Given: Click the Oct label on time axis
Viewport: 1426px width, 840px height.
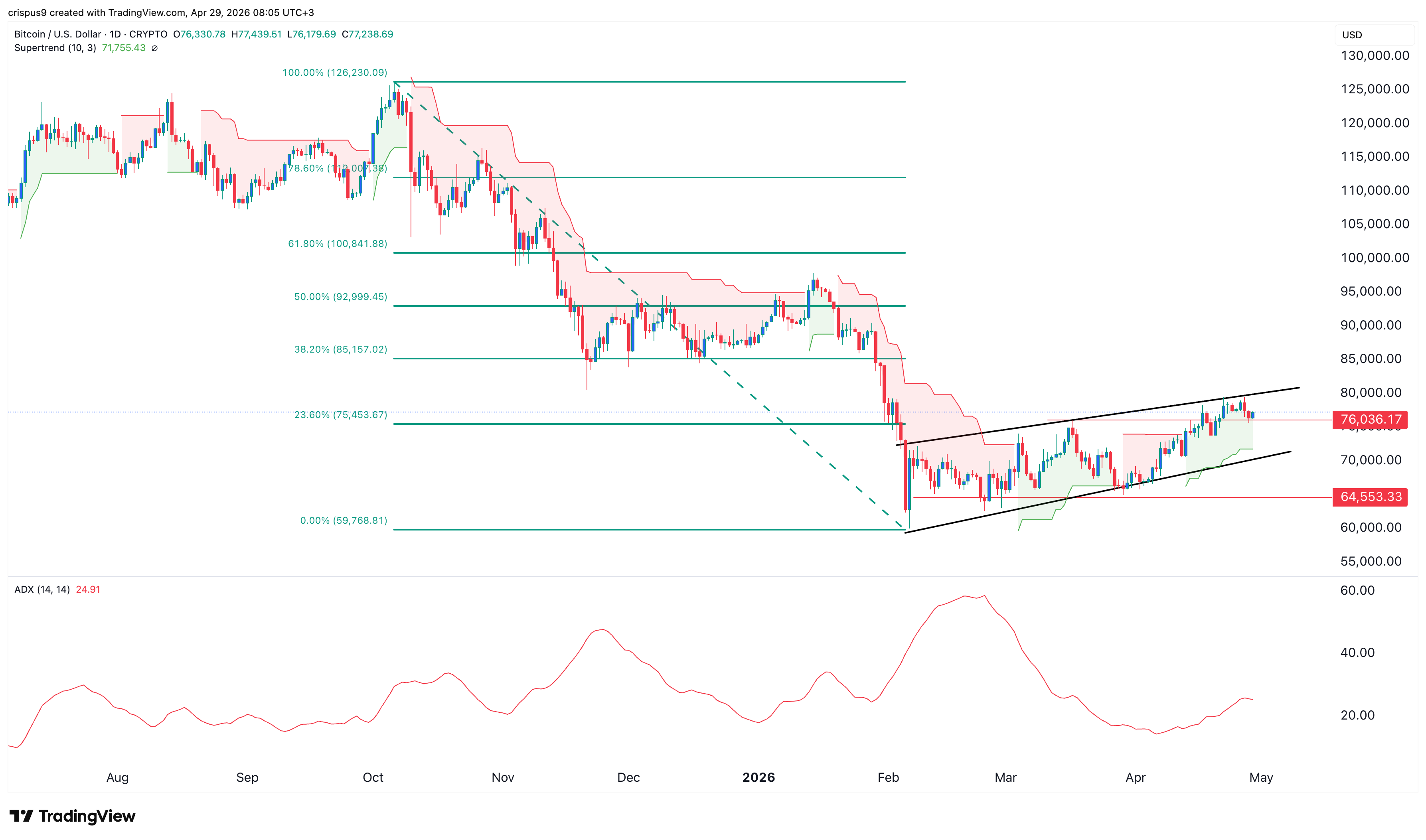Looking at the screenshot, I should click(x=373, y=778).
